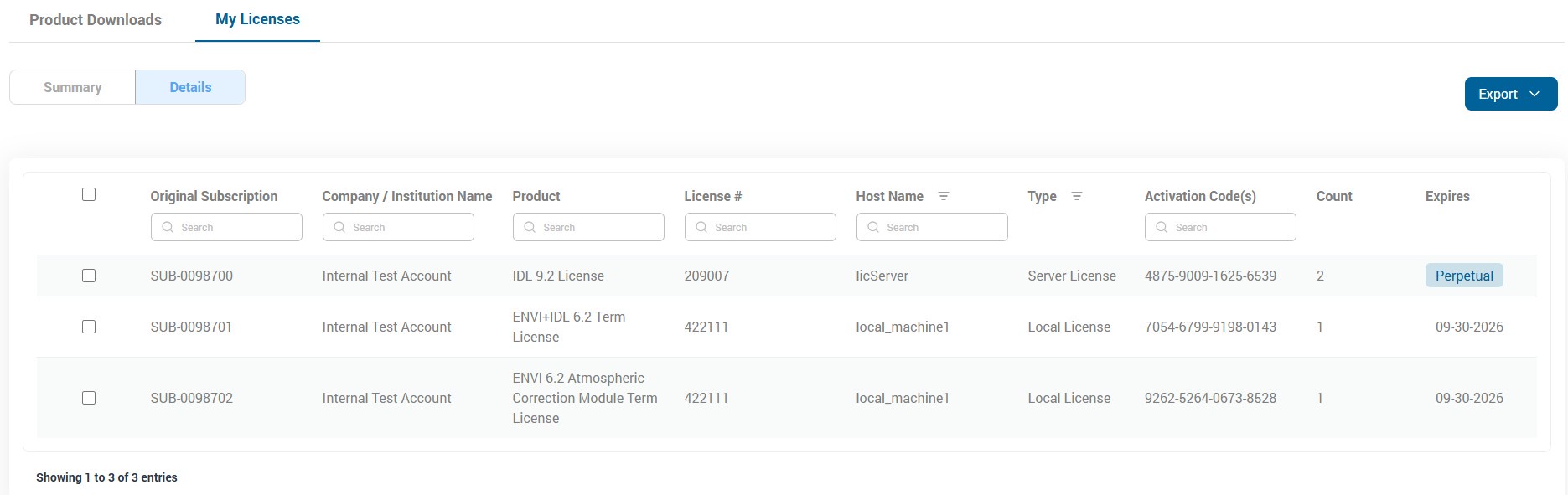Select the SUB-0098701 row checkbox
Image resolution: width=1568 pixels, height=495 pixels.
pyautogui.click(x=89, y=327)
